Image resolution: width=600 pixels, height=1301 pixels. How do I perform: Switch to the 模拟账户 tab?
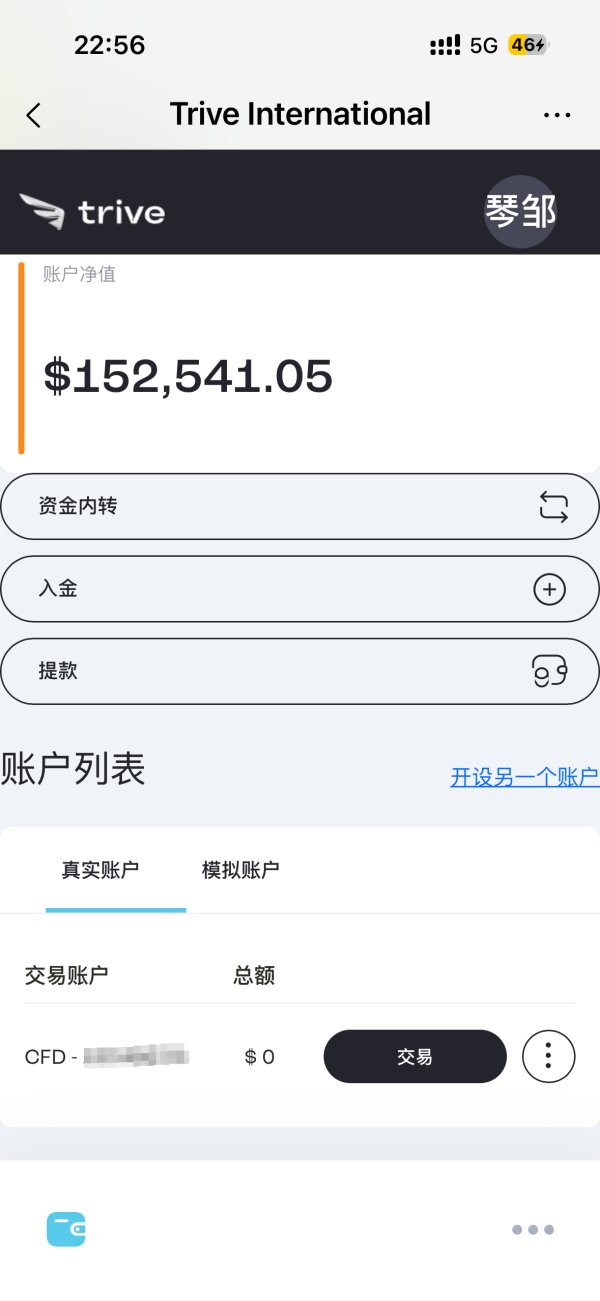pyautogui.click(x=240, y=869)
